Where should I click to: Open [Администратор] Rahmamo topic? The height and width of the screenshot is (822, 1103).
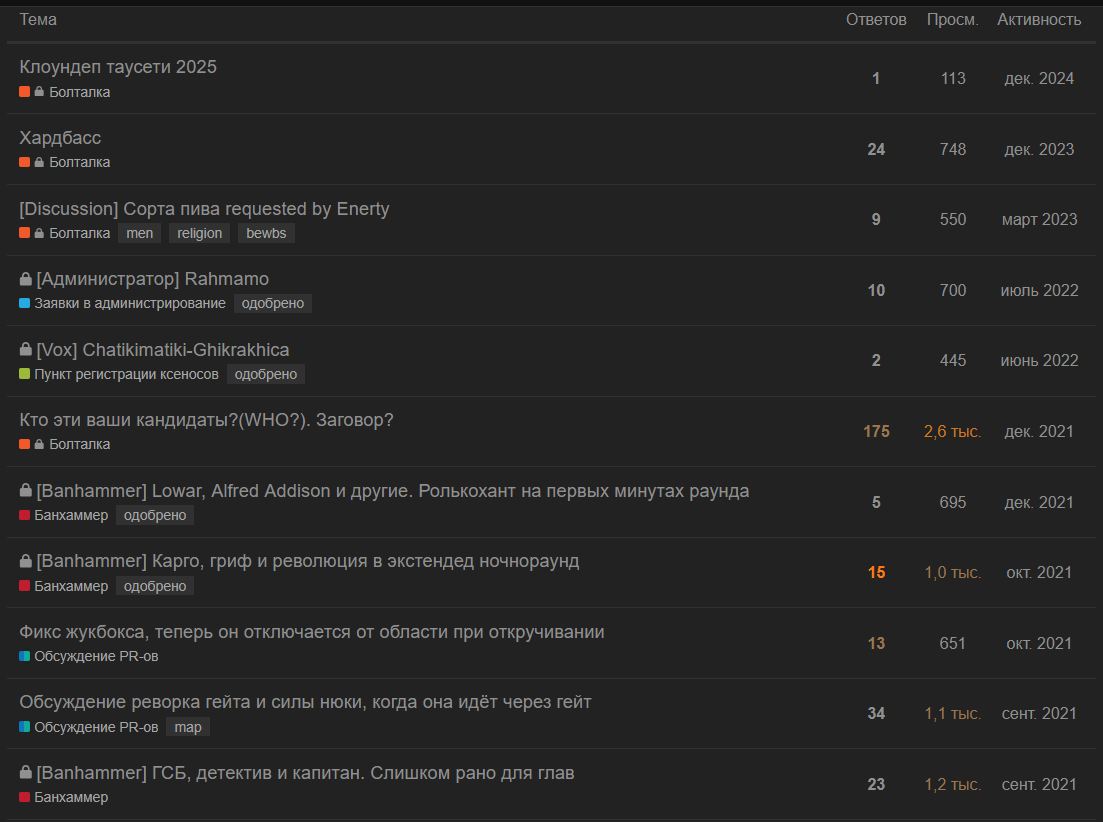[153, 279]
